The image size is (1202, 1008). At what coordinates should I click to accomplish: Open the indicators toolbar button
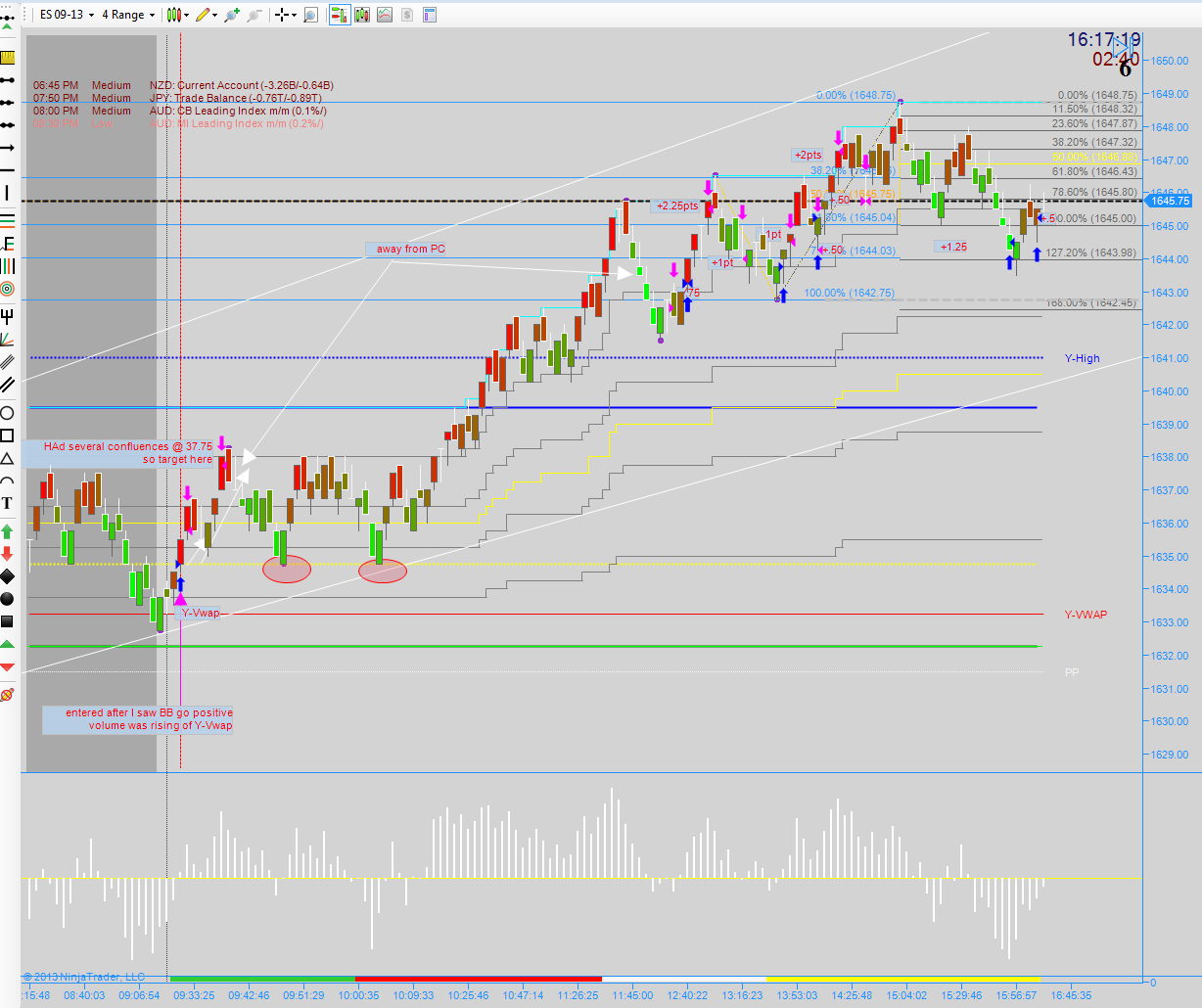tap(385, 15)
